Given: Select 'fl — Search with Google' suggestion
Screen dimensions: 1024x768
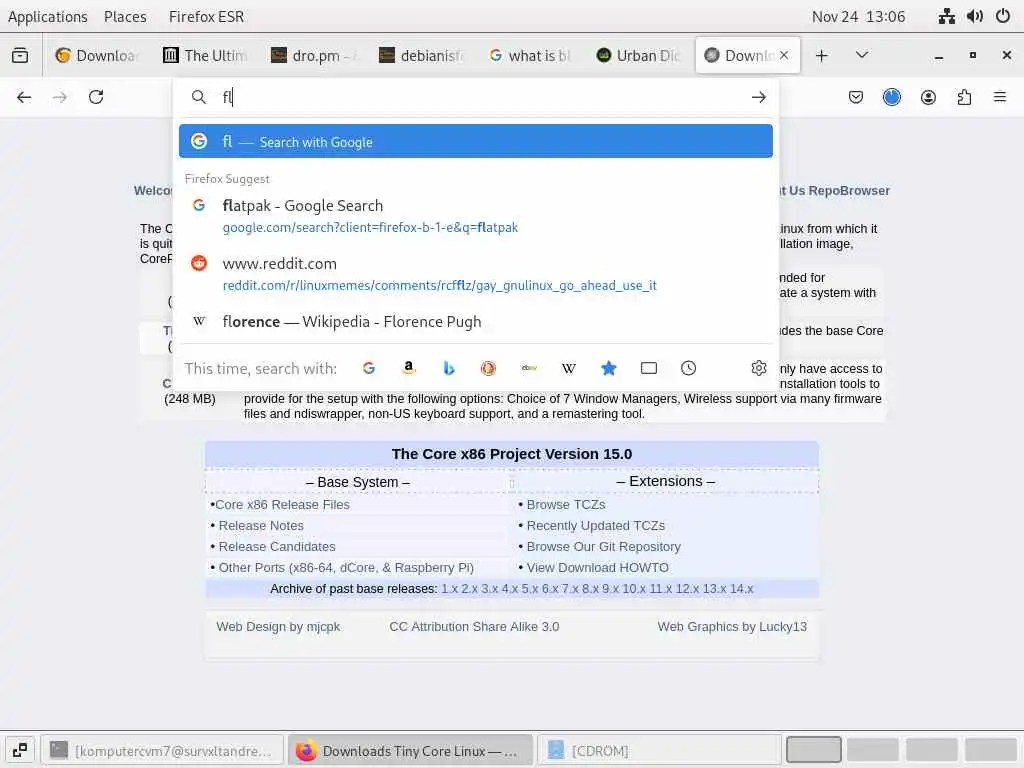Looking at the screenshot, I should click(x=475, y=141).
